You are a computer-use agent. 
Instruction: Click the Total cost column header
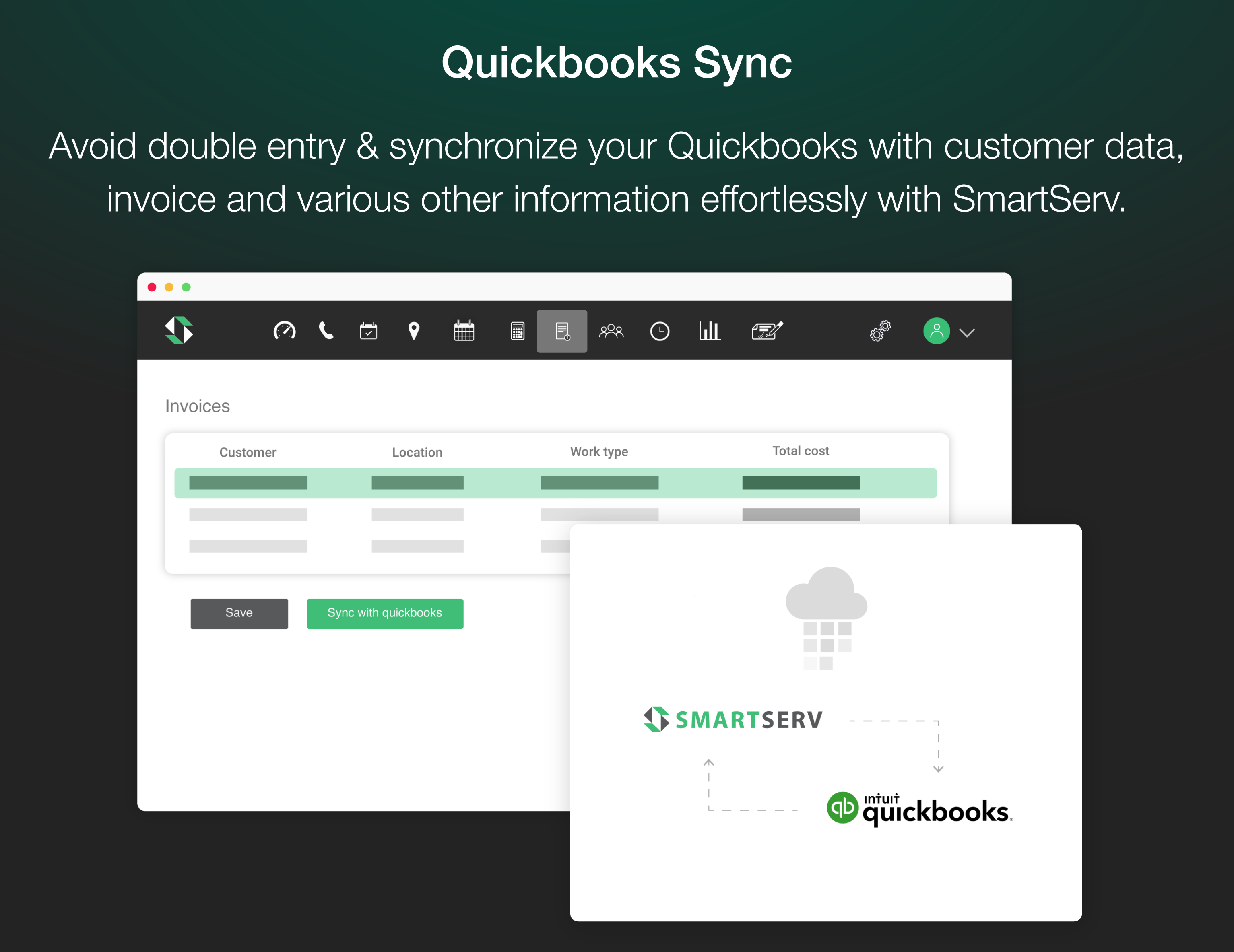[801, 451]
